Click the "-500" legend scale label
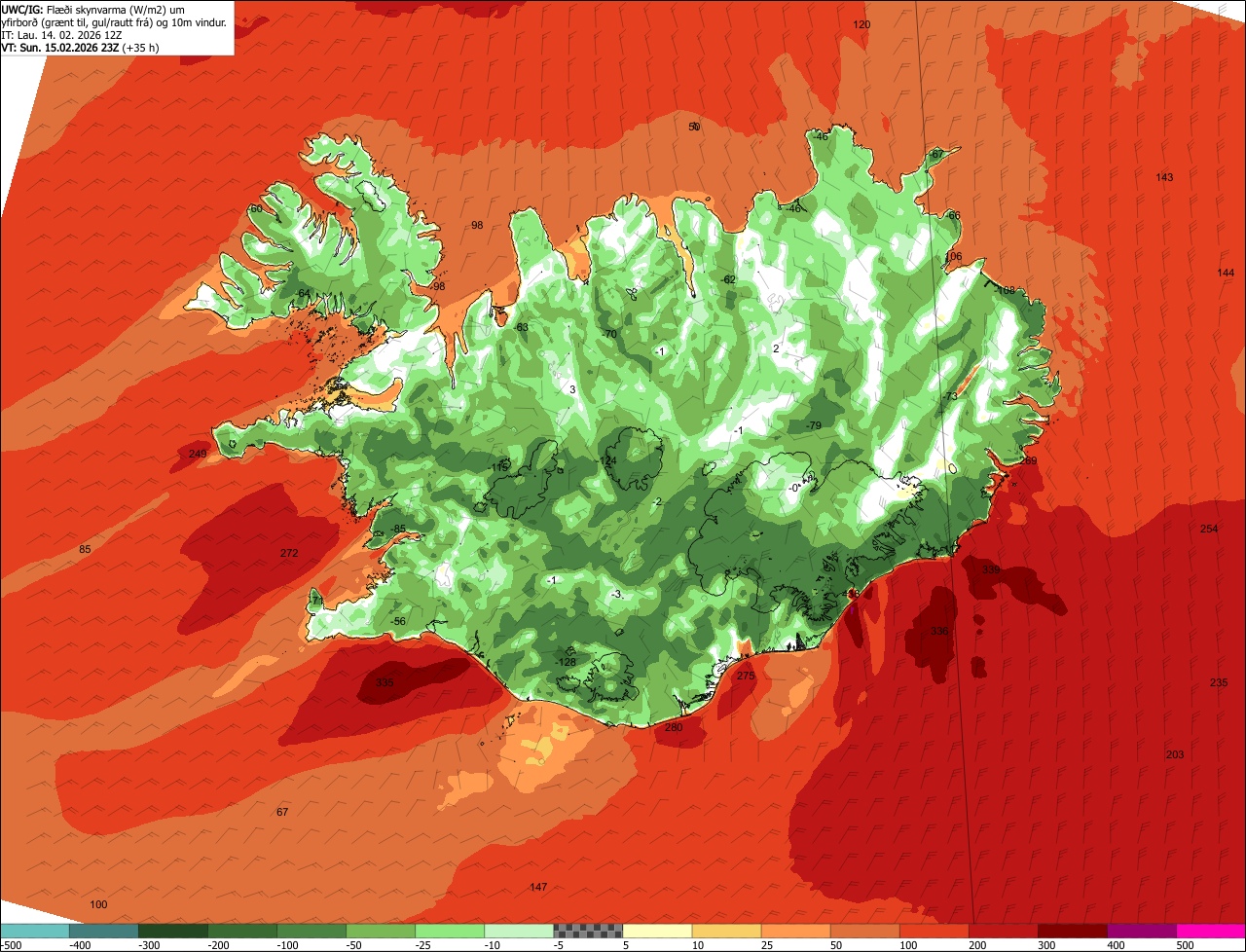Viewport: 1246px width, 952px height. [x=11, y=945]
